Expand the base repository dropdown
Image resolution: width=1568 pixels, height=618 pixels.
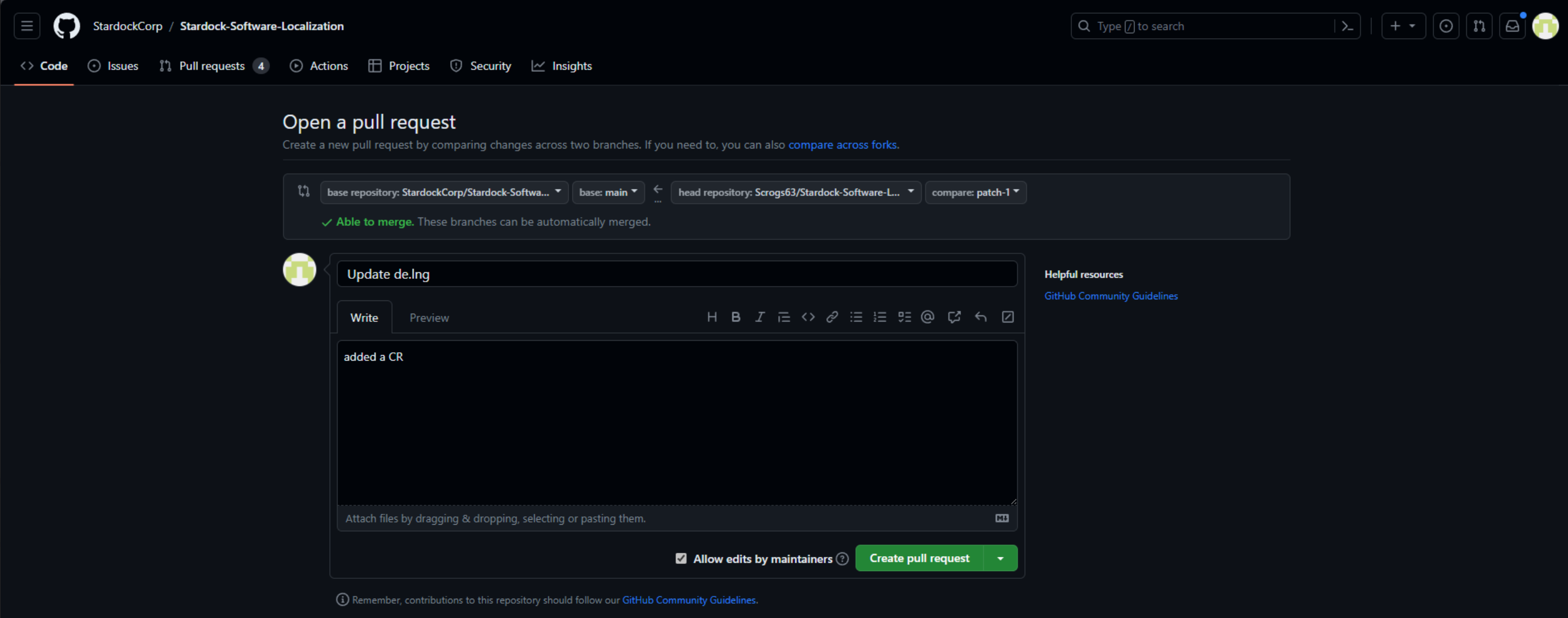tap(444, 192)
